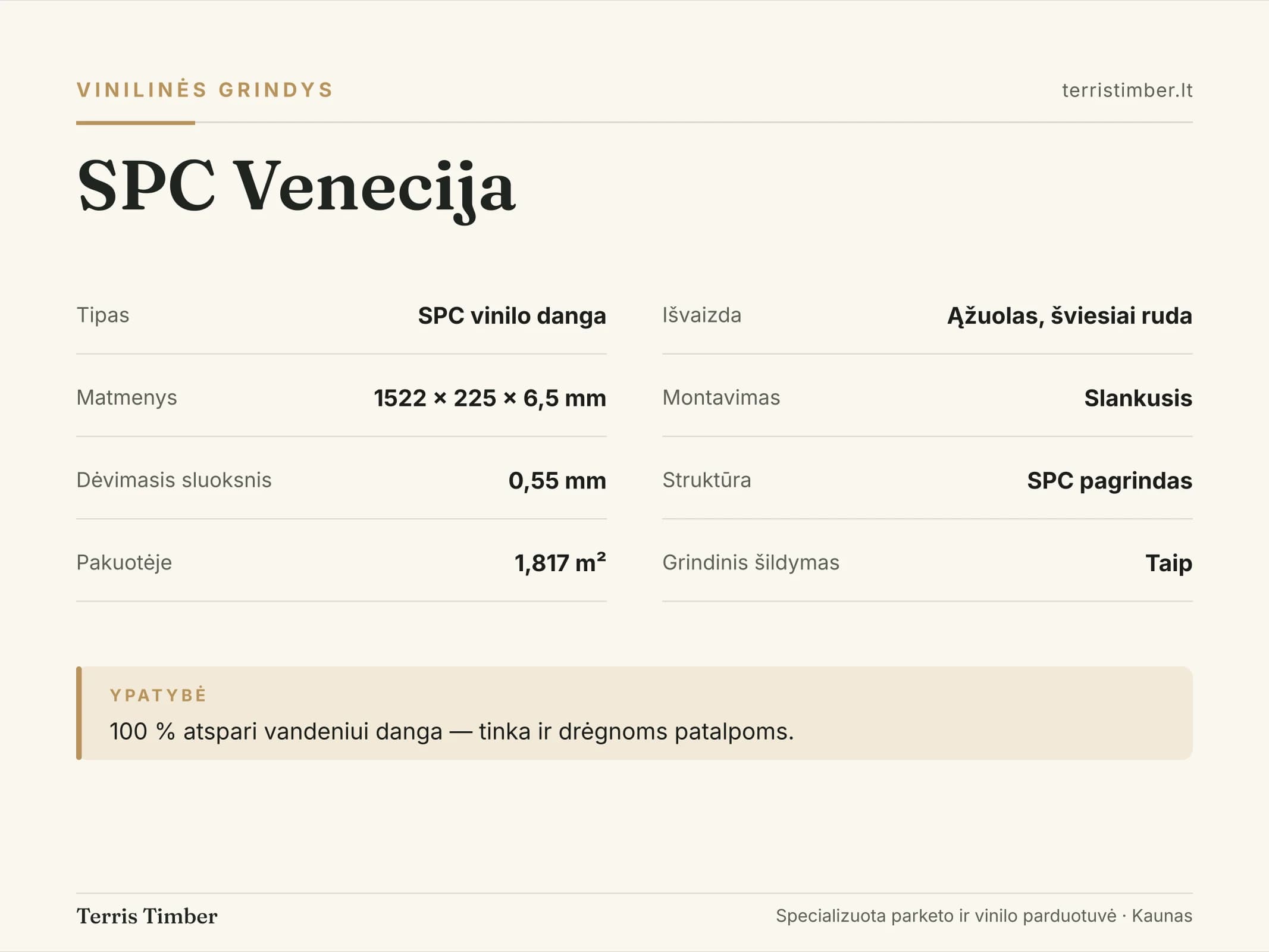Image resolution: width=1269 pixels, height=952 pixels.
Task: Select the Matmenys row label
Action: 127,397
